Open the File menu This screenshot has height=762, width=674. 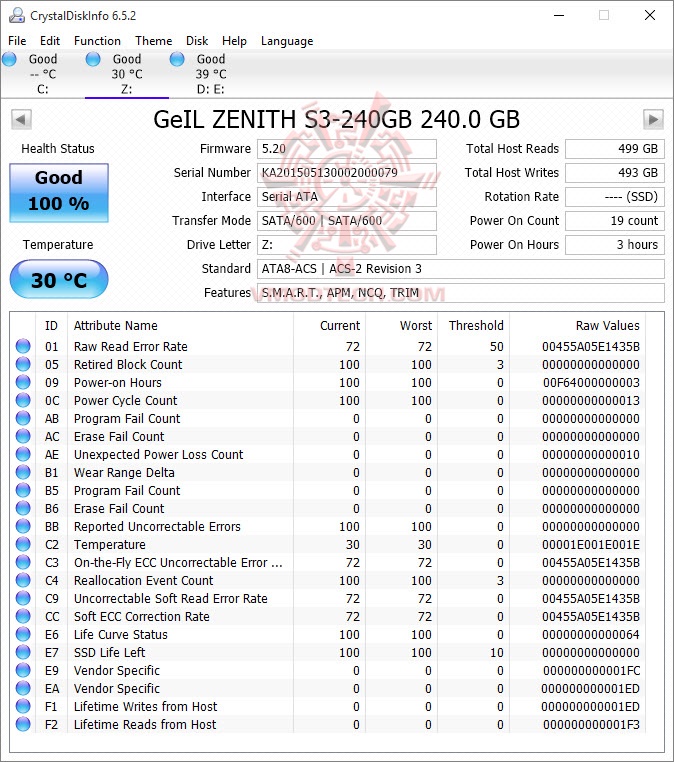(x=17, y=41)
